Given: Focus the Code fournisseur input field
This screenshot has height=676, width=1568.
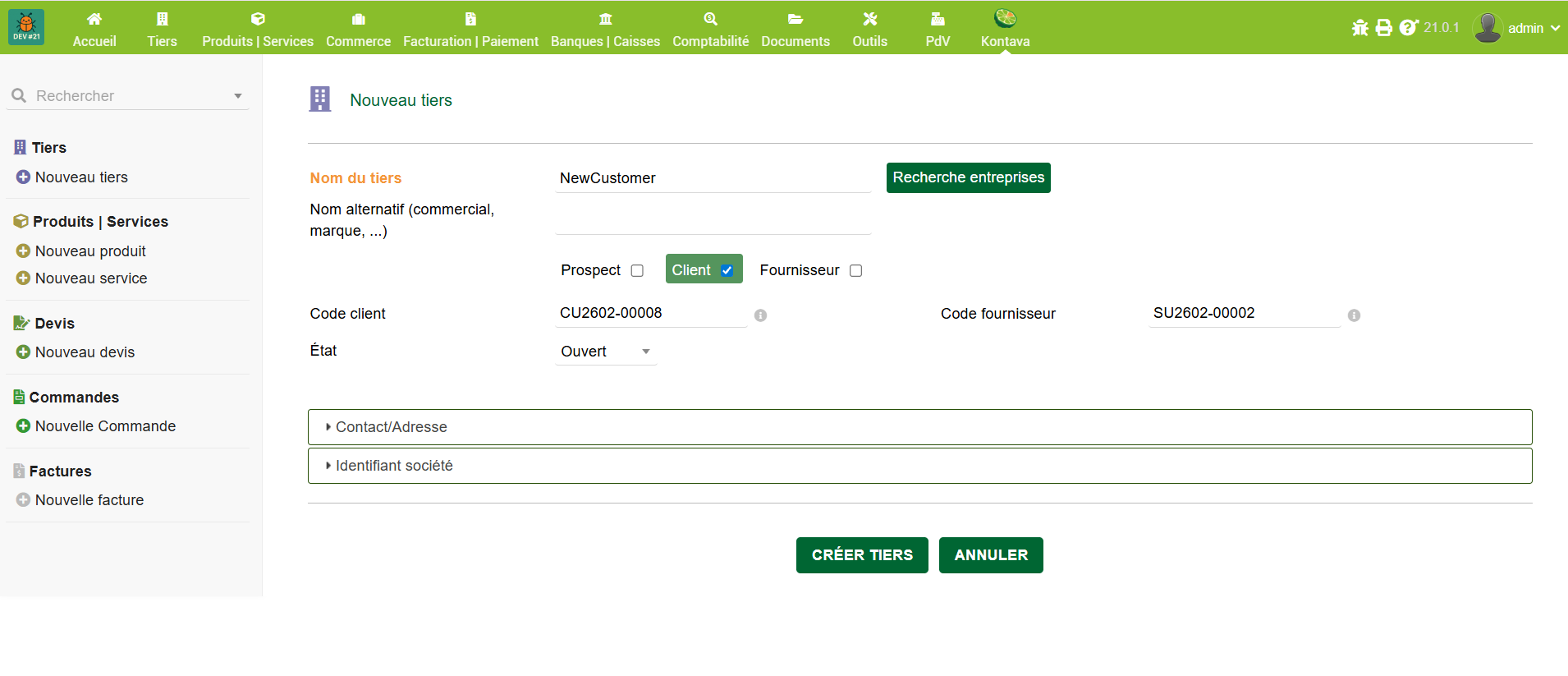Looking at the screenshot, I should (1245, 313).
